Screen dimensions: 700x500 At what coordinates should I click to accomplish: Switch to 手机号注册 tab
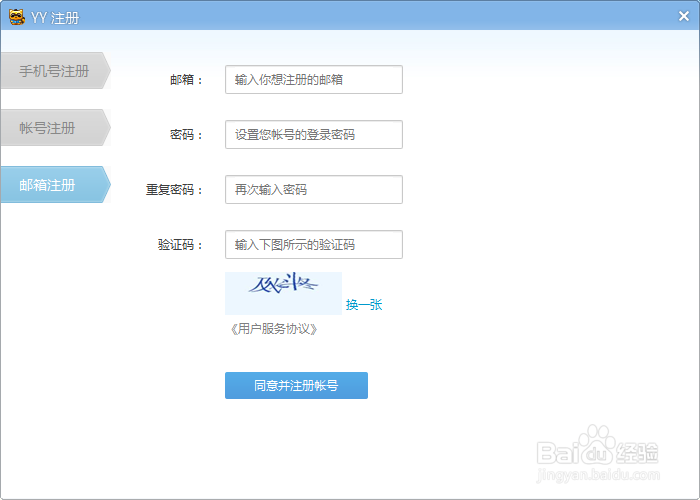click(x=55, y=71)
